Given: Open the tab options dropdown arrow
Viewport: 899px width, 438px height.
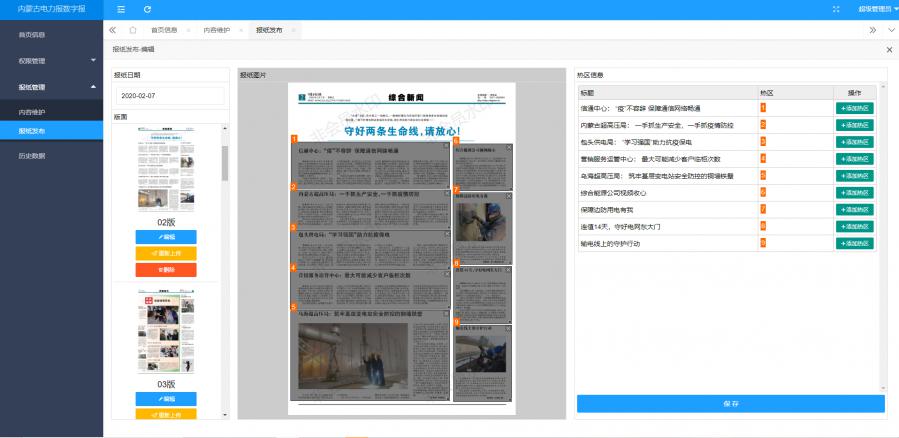Looking at the screenshot, I should pyautogui.click(x=889, y=30).
